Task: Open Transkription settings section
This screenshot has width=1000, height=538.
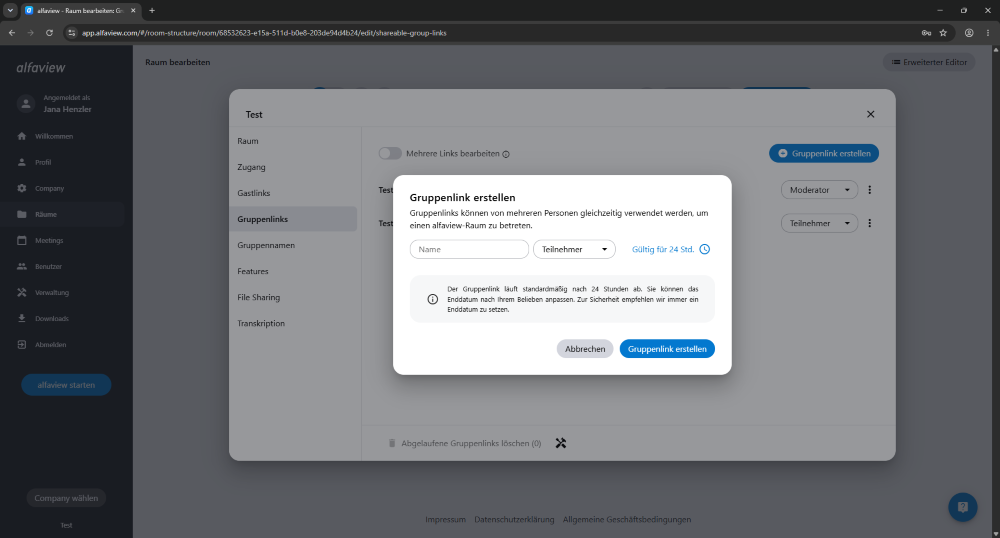Action: (x=293, y=323)
